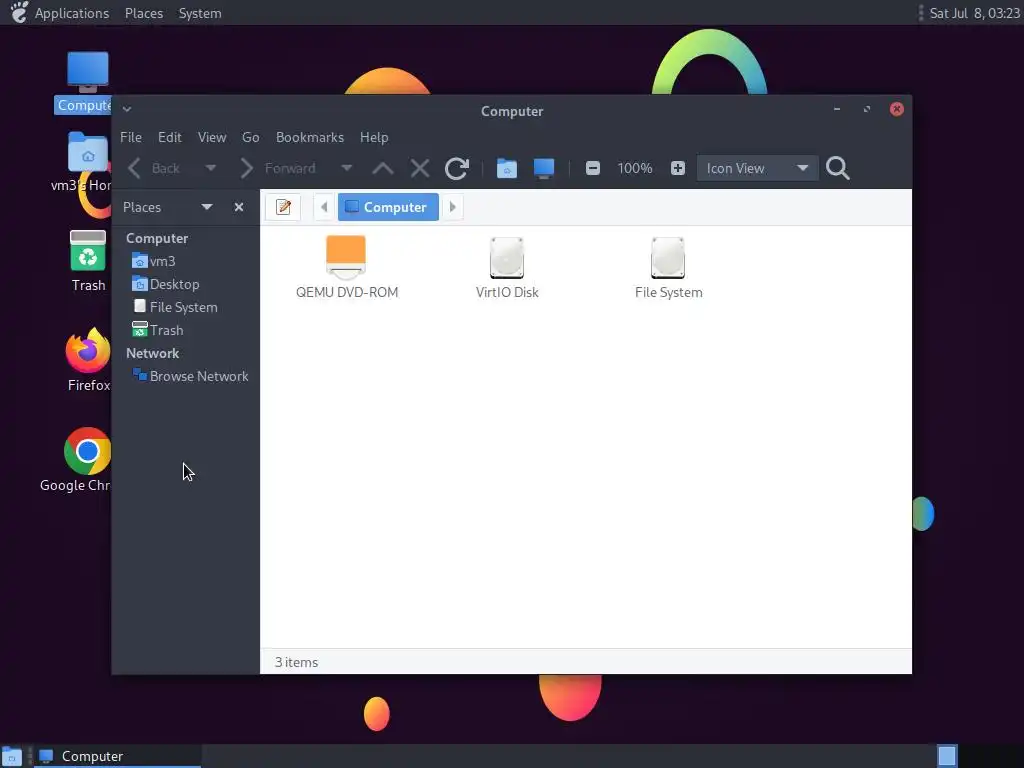The height and width of the screenshot is (768, 1024).
Task: Click MATE logo icon in top panel
Action: coord(19,12)
